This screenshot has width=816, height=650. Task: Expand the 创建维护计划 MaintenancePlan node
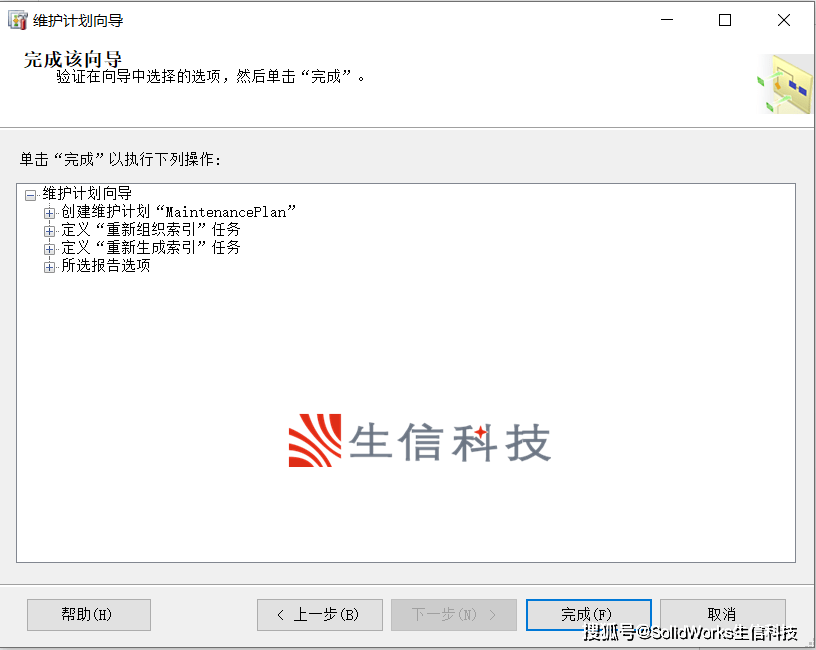49,213
